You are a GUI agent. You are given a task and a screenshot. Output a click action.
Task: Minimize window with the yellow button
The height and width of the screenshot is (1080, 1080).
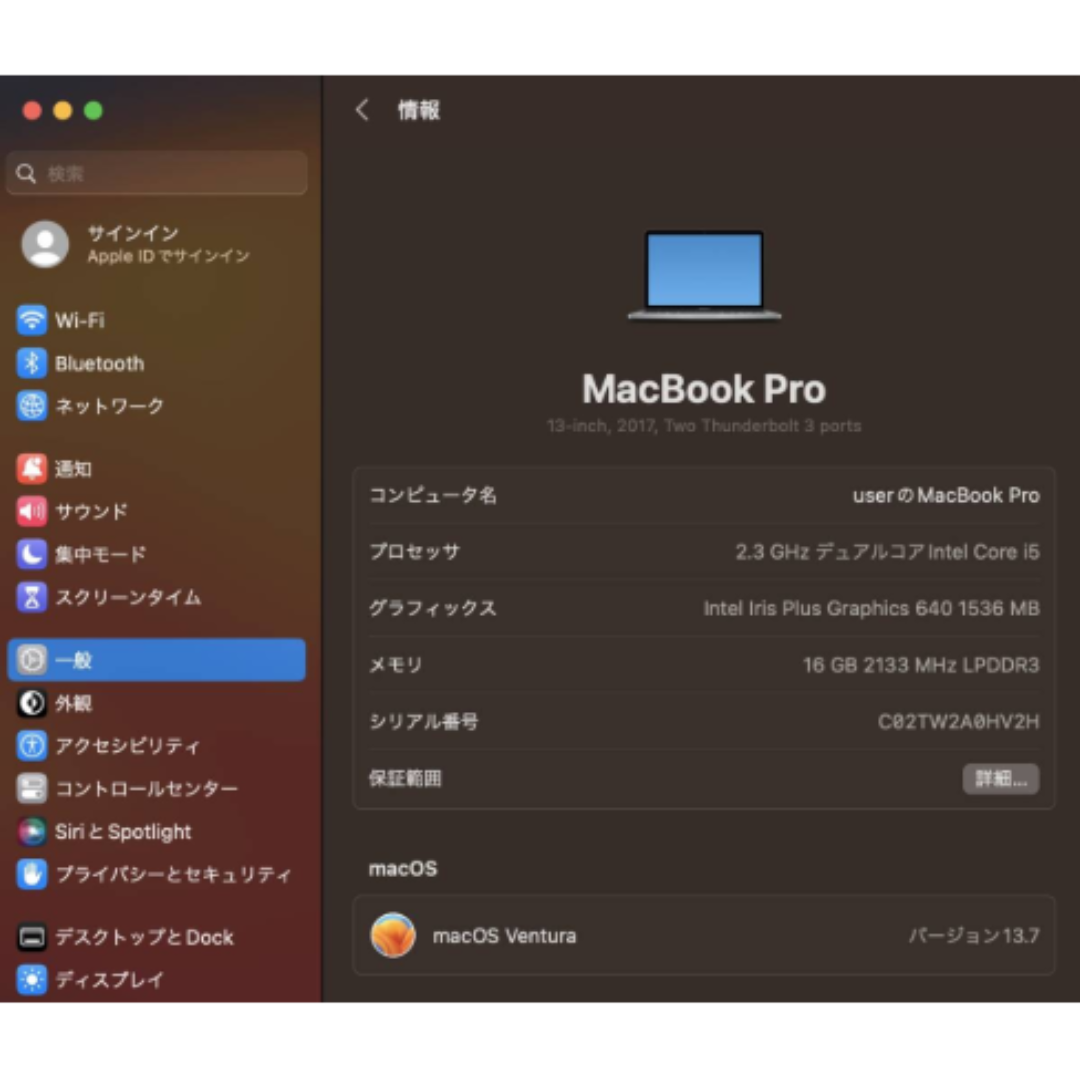(x=63, y=110)
